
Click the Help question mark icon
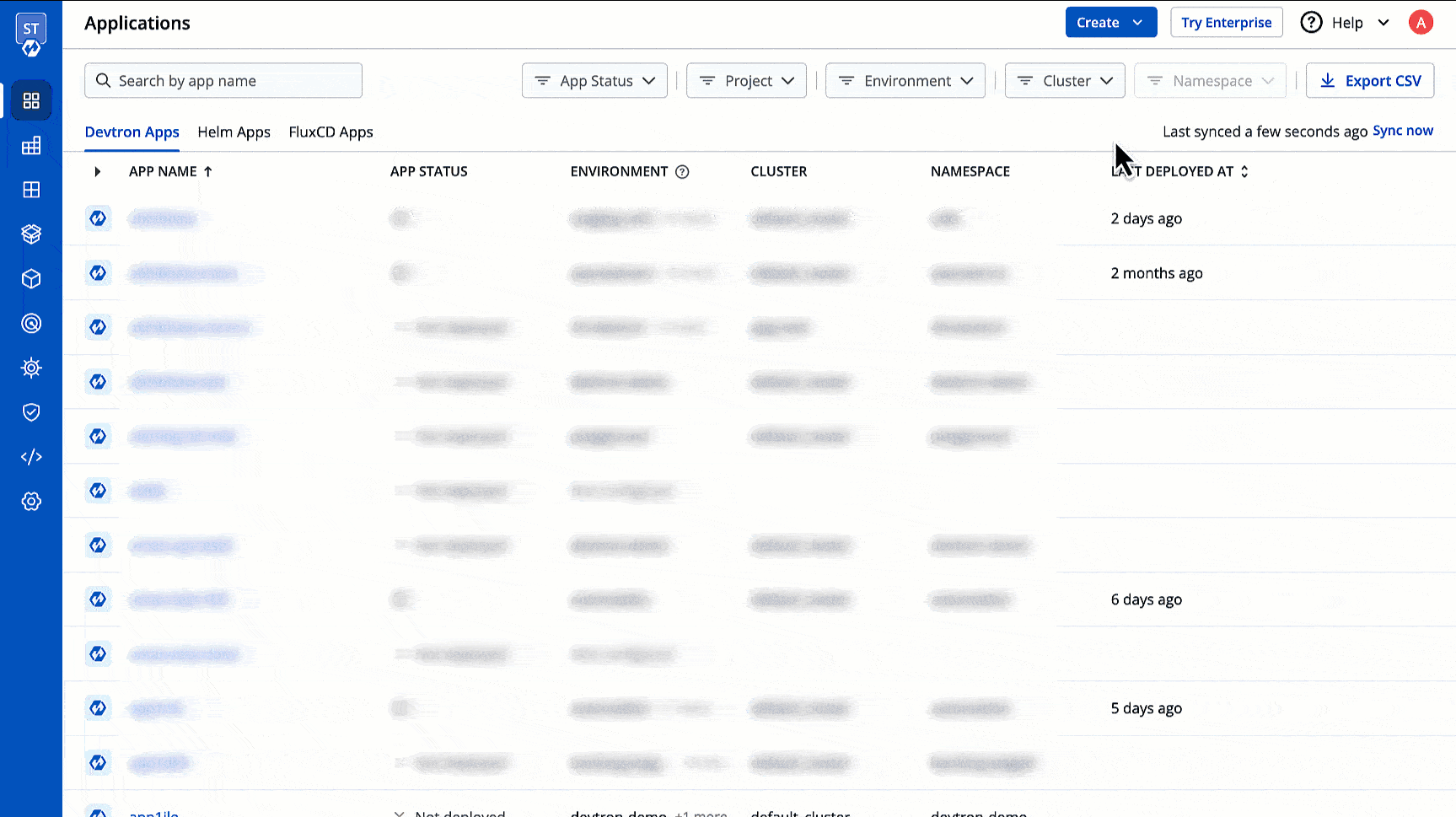[1311, 22]
